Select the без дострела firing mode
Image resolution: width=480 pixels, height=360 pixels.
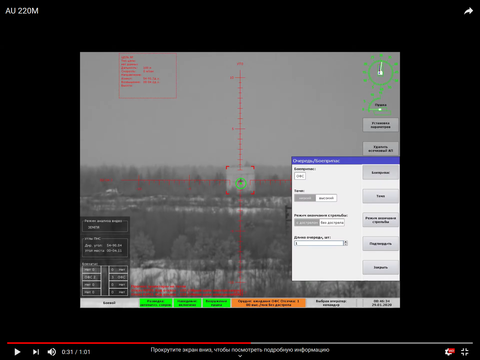pyautogui.click(x=332, y=222)
